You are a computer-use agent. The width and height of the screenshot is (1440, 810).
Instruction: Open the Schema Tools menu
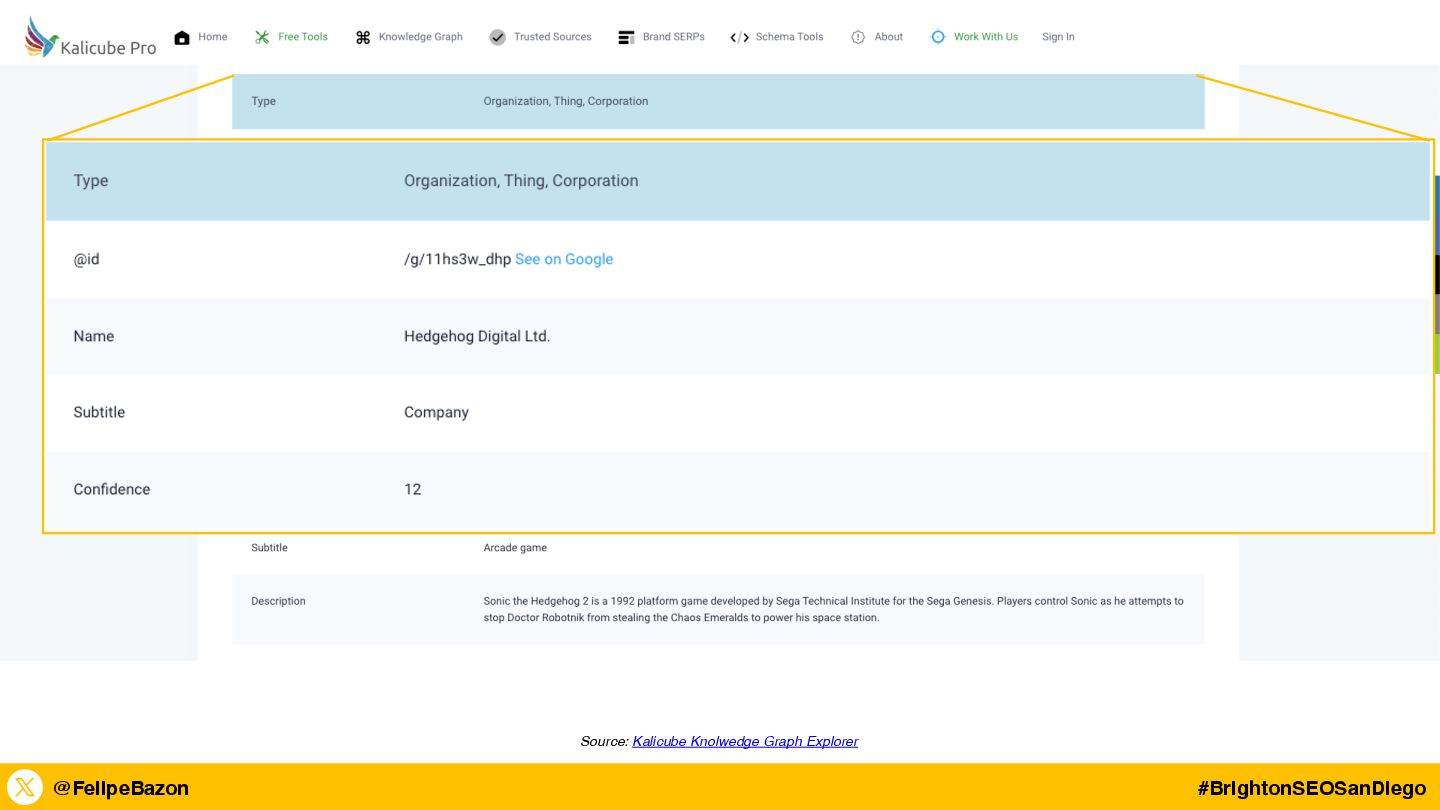click(790, 37)
